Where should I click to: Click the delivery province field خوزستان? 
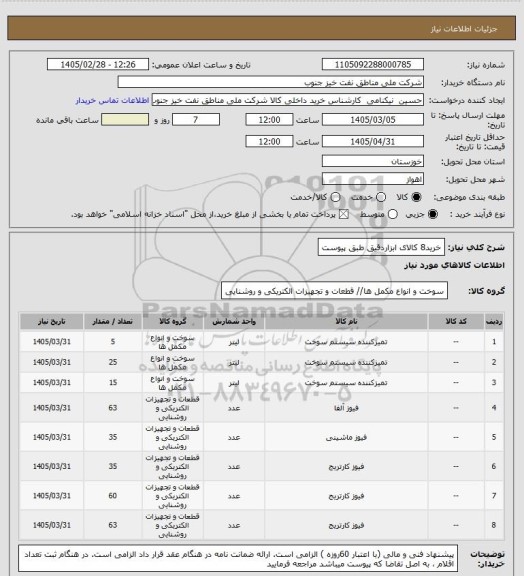(x=373, y=161)
